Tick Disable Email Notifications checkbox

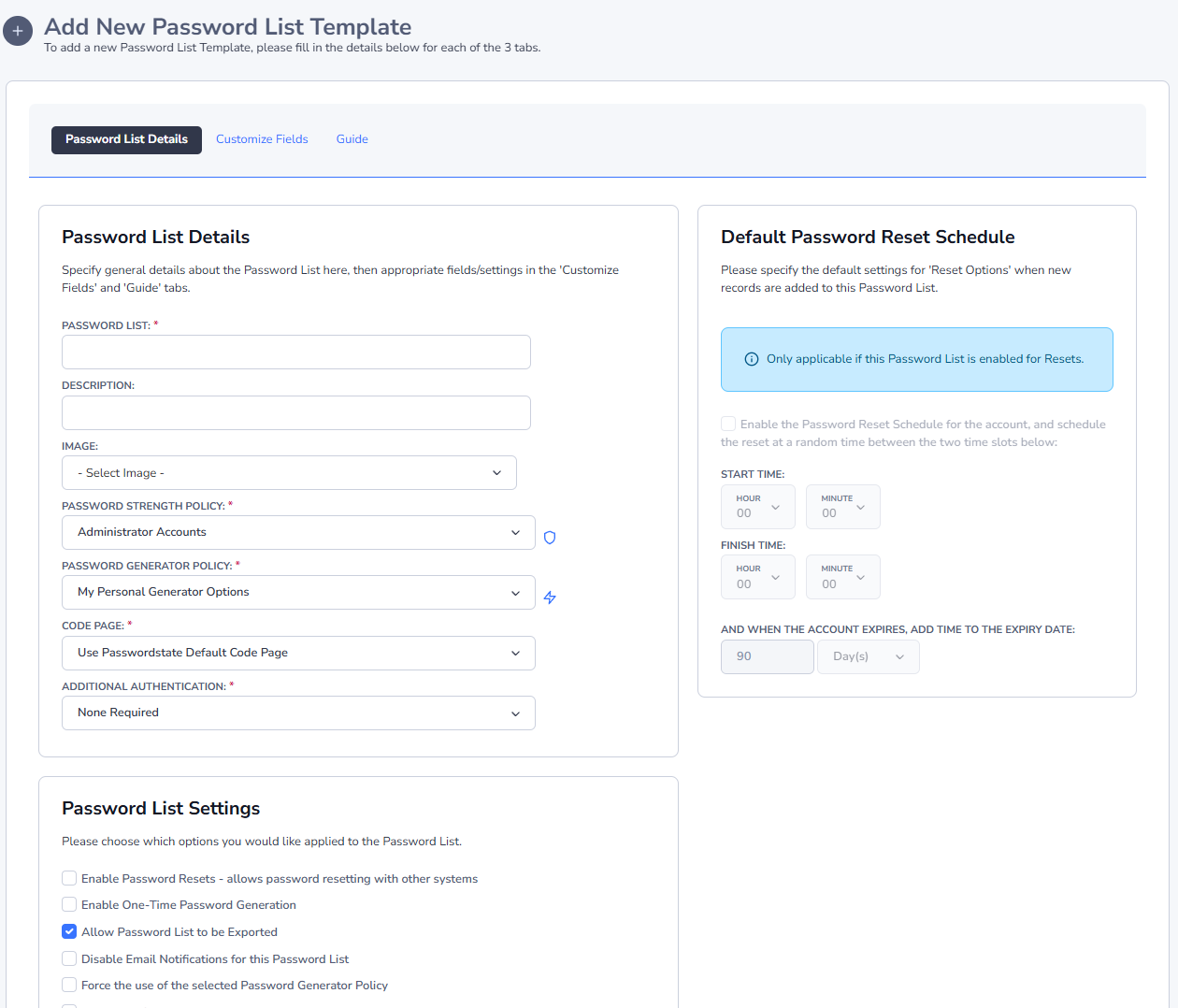point(69,958)
